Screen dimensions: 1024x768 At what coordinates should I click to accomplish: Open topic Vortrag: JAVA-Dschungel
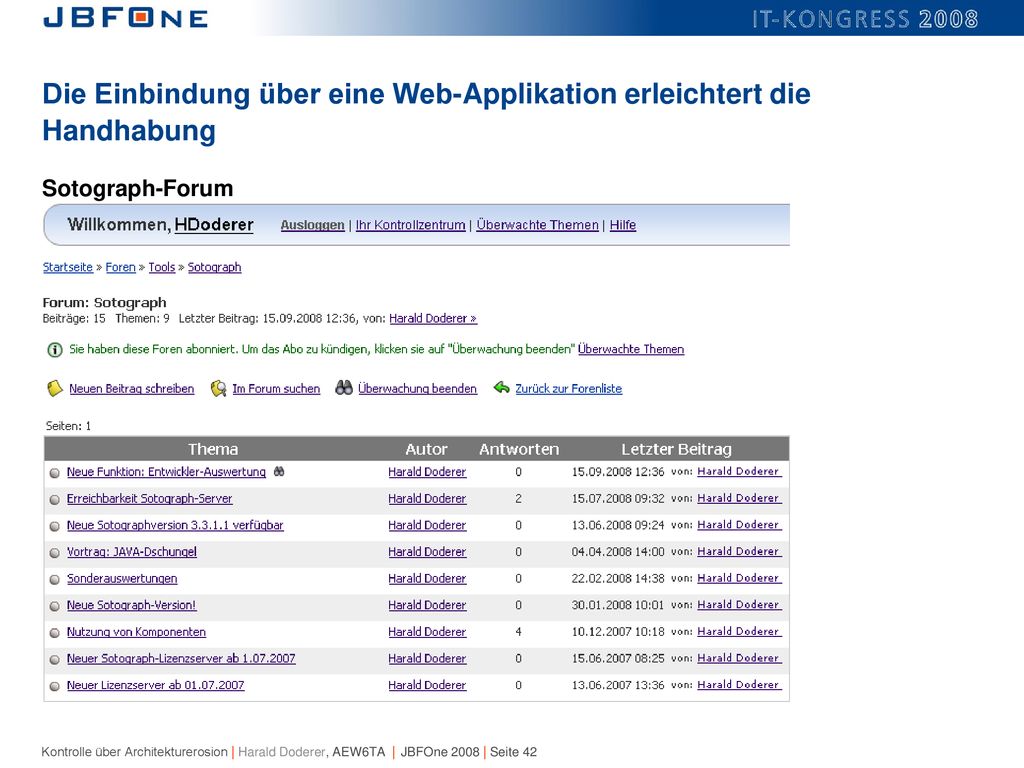[131, 552]
